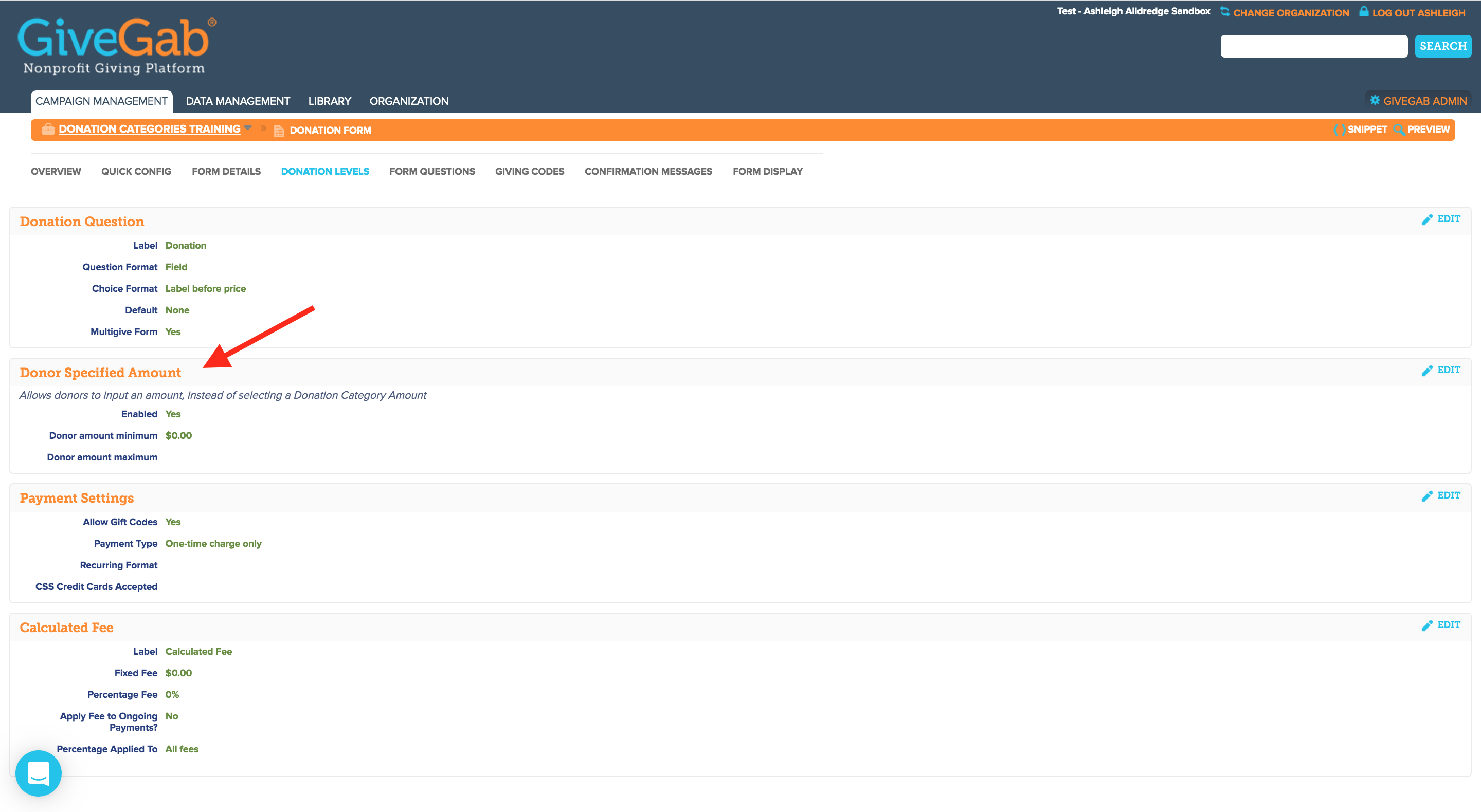Click the pencil icon for Calculated Fee
The height and width of the screenshot is (812, 1481).
pyautogui.click(x=1427, y=625)
